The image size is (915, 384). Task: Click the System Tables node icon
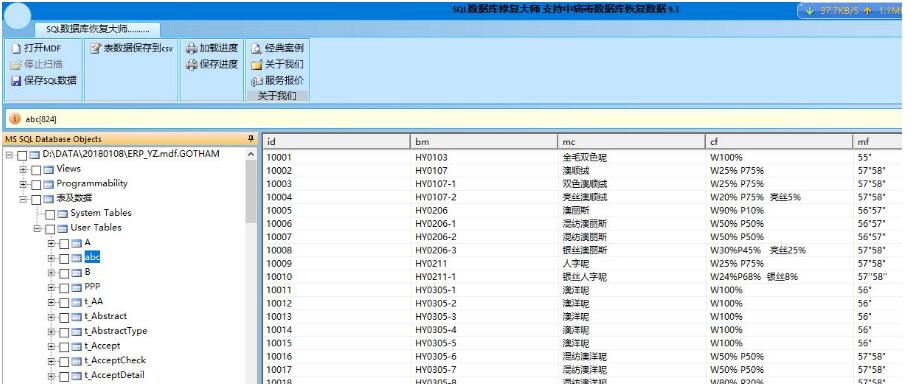click(62, 214)
